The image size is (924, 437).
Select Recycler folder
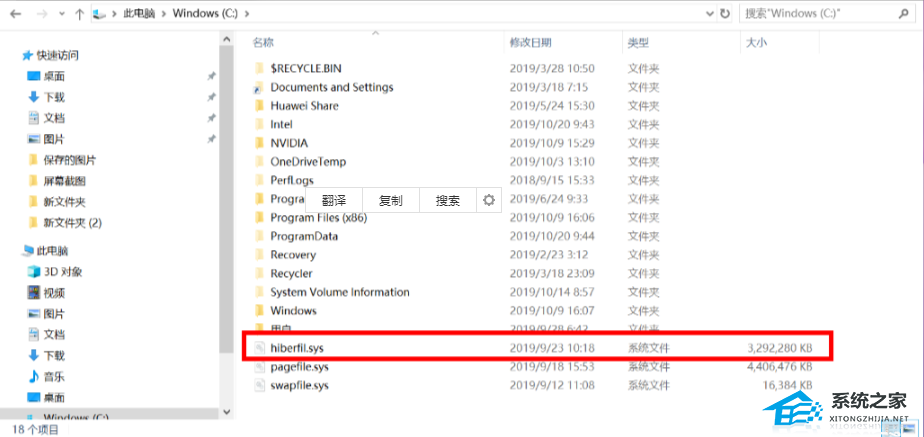[292, 274]
